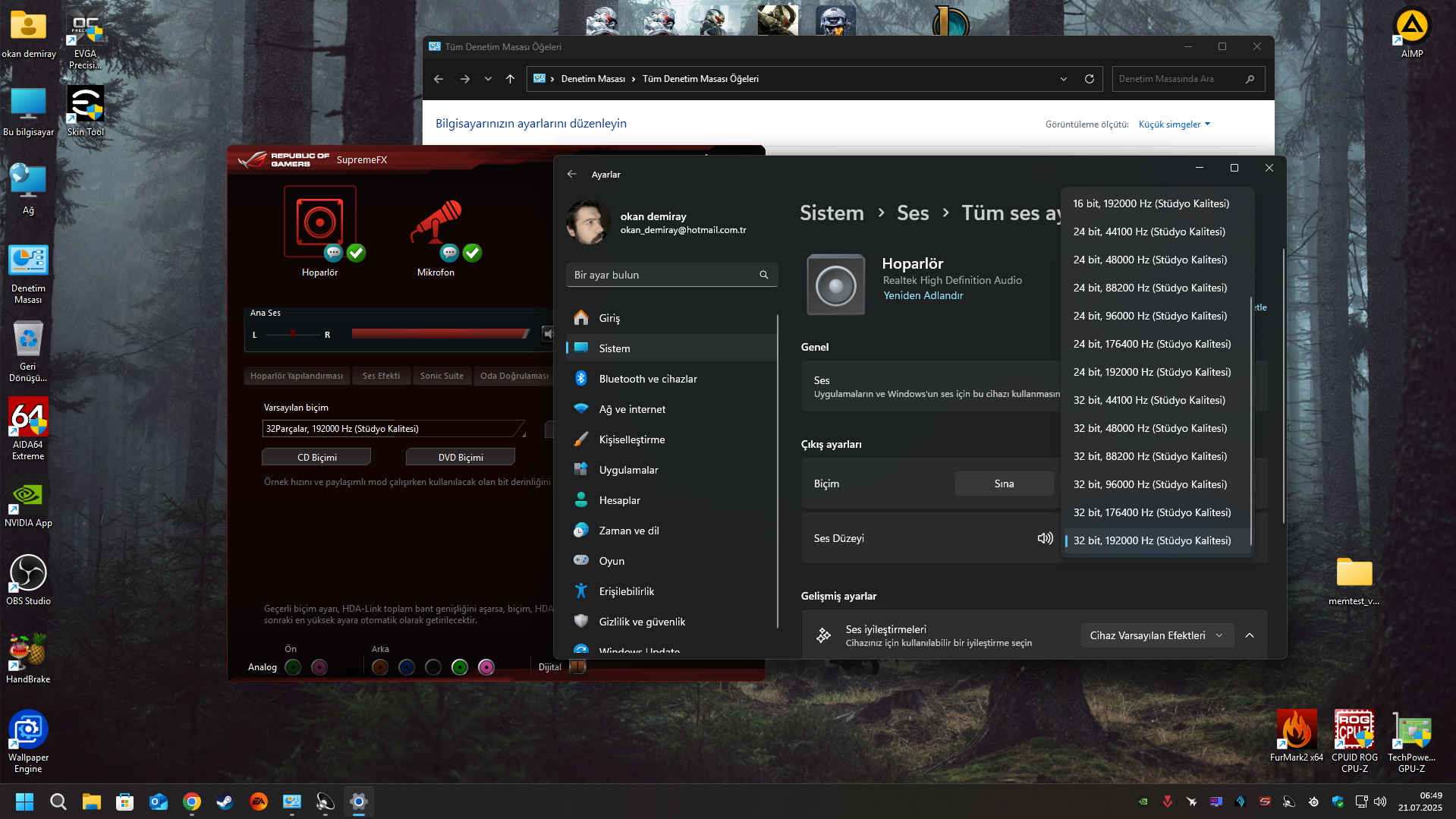
Task: Open the Oda Doğrulaması tab
Action: point(514,376)
